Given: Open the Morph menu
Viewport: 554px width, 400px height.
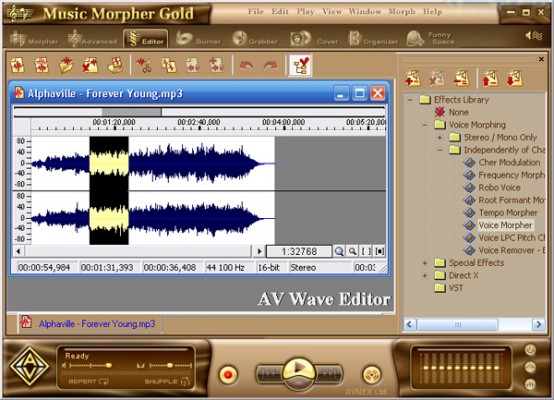Looking at the screenshot, I should [x=402, y=12].
